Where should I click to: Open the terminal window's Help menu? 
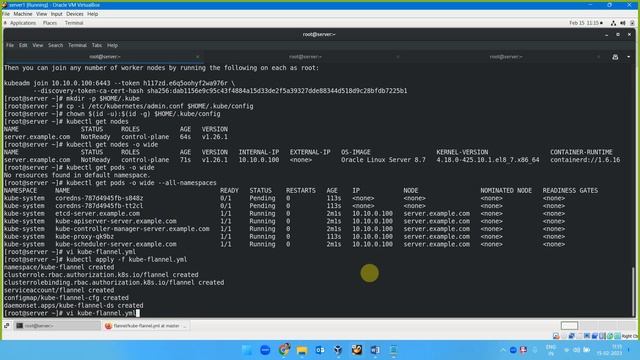pos(112,45)
